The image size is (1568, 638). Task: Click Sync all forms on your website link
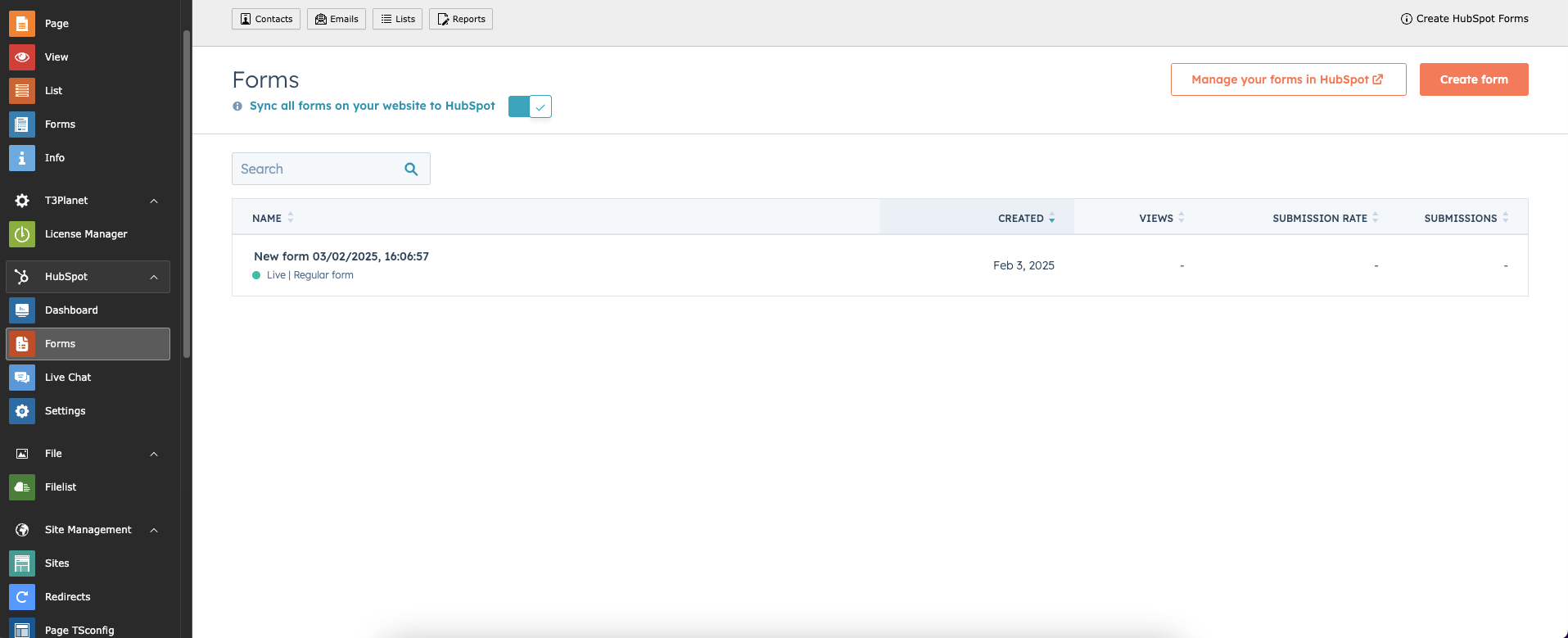(x=373, y=106)
